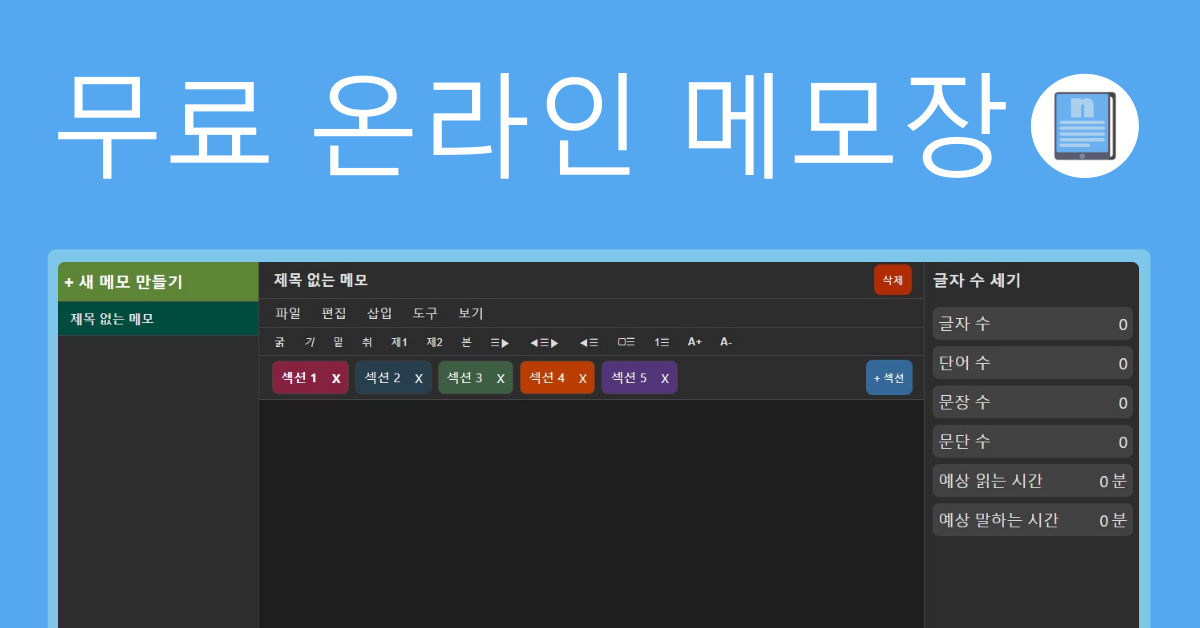This screenshot has height=628, width=1200.
Task: Toggle underline formatting (밑)
Action: pos(338,342)
